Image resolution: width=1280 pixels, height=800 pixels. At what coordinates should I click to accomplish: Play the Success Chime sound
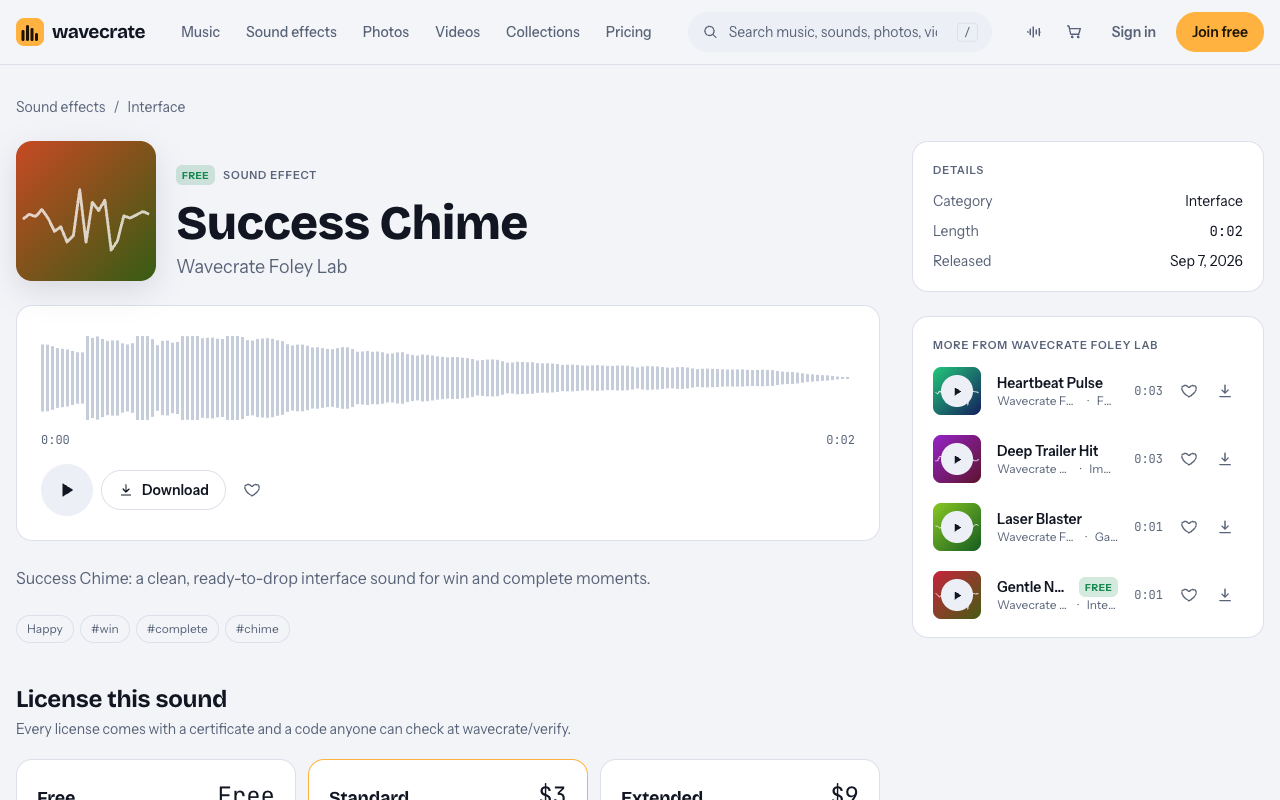point(67,490)
